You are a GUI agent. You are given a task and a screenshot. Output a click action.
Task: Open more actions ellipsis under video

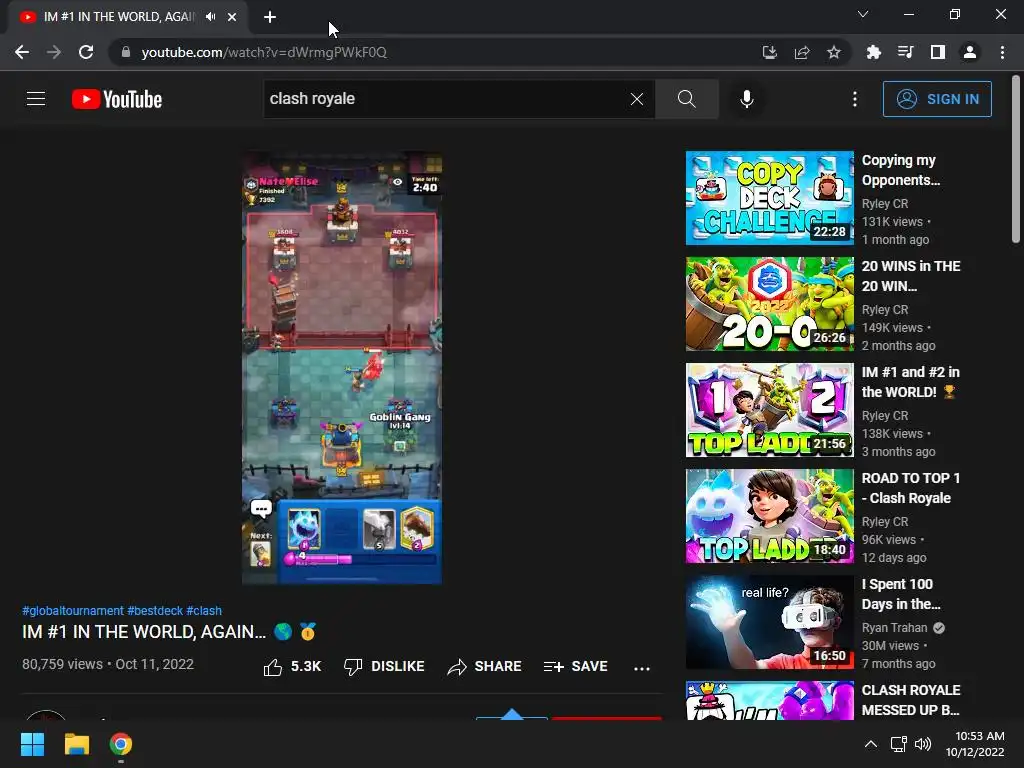[642, 668]
